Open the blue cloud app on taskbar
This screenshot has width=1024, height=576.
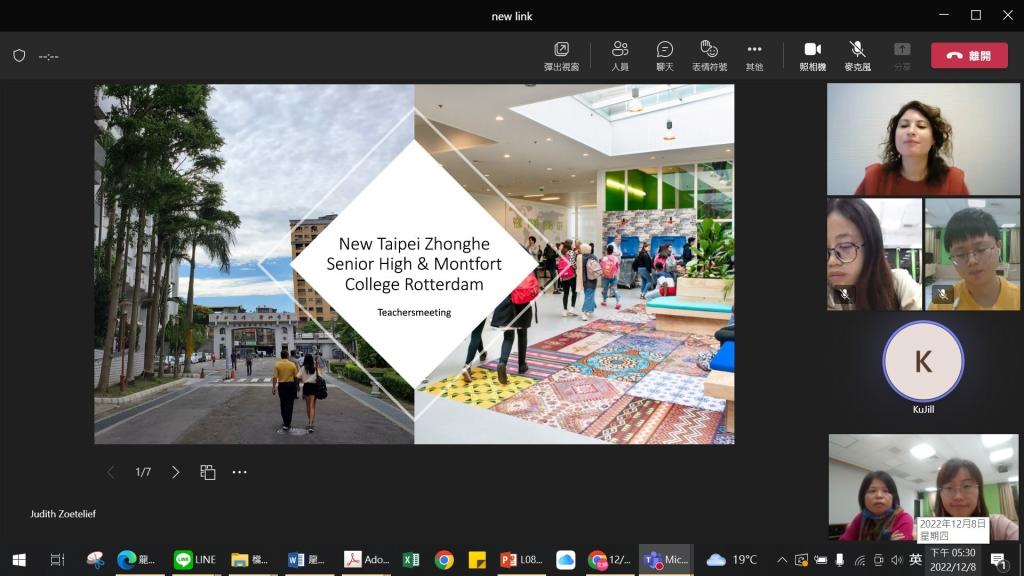[566, 560]
